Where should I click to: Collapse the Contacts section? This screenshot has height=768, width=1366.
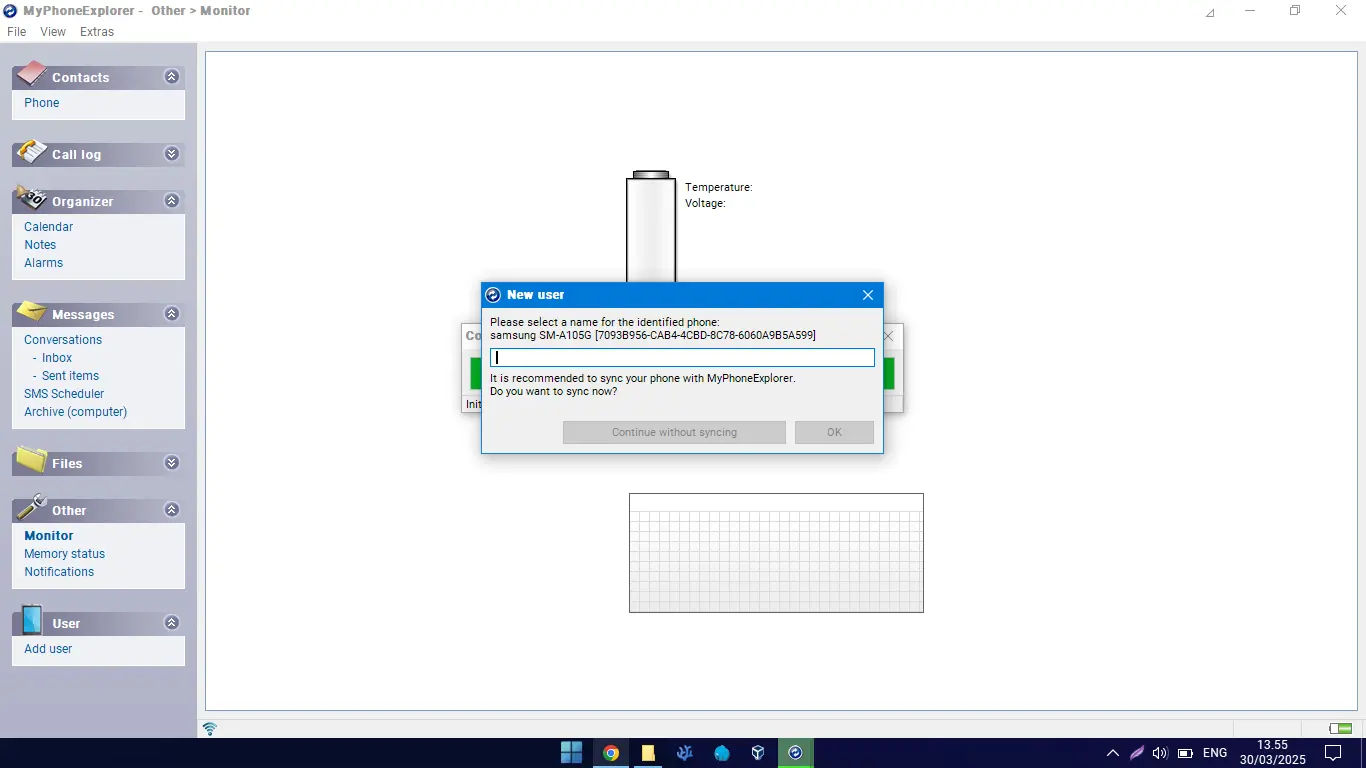pyautogui.click(x=171, y=77)
